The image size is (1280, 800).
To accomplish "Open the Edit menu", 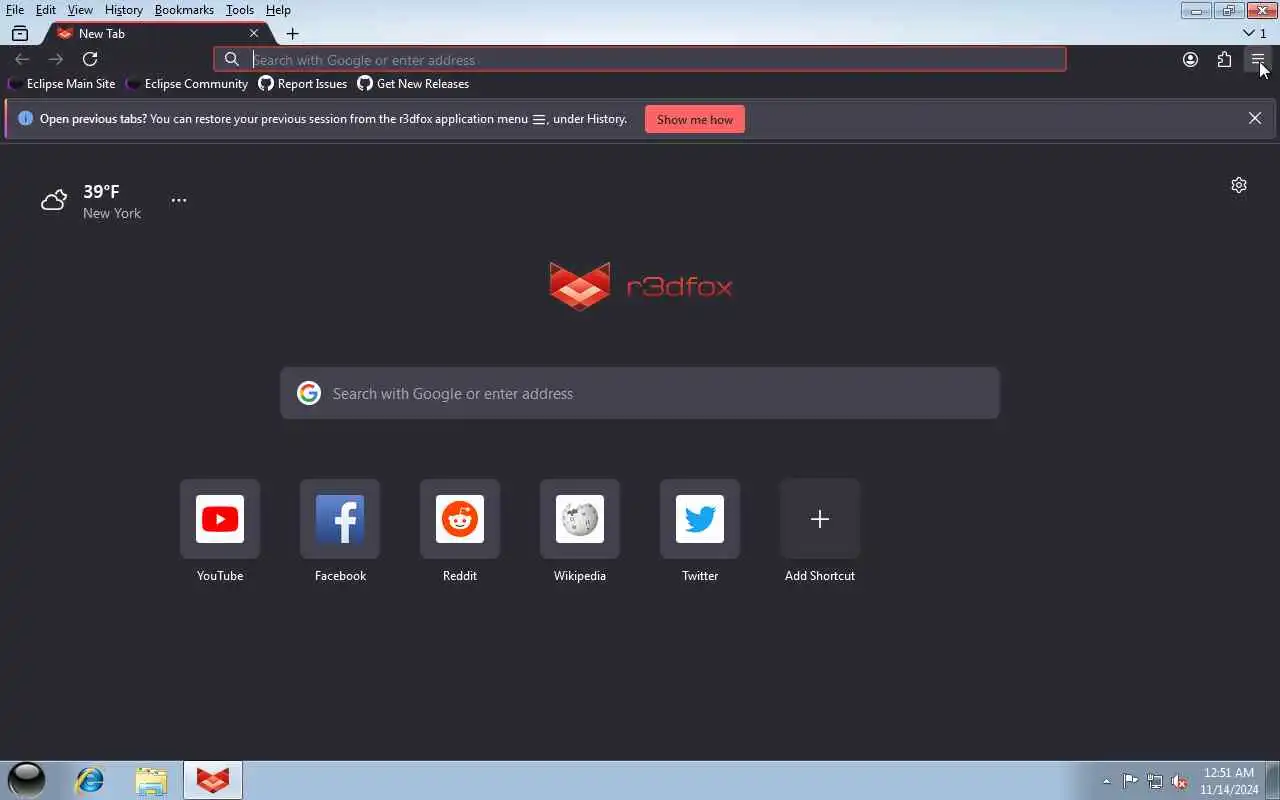I will pyautogui.click(x=46, y=10).
